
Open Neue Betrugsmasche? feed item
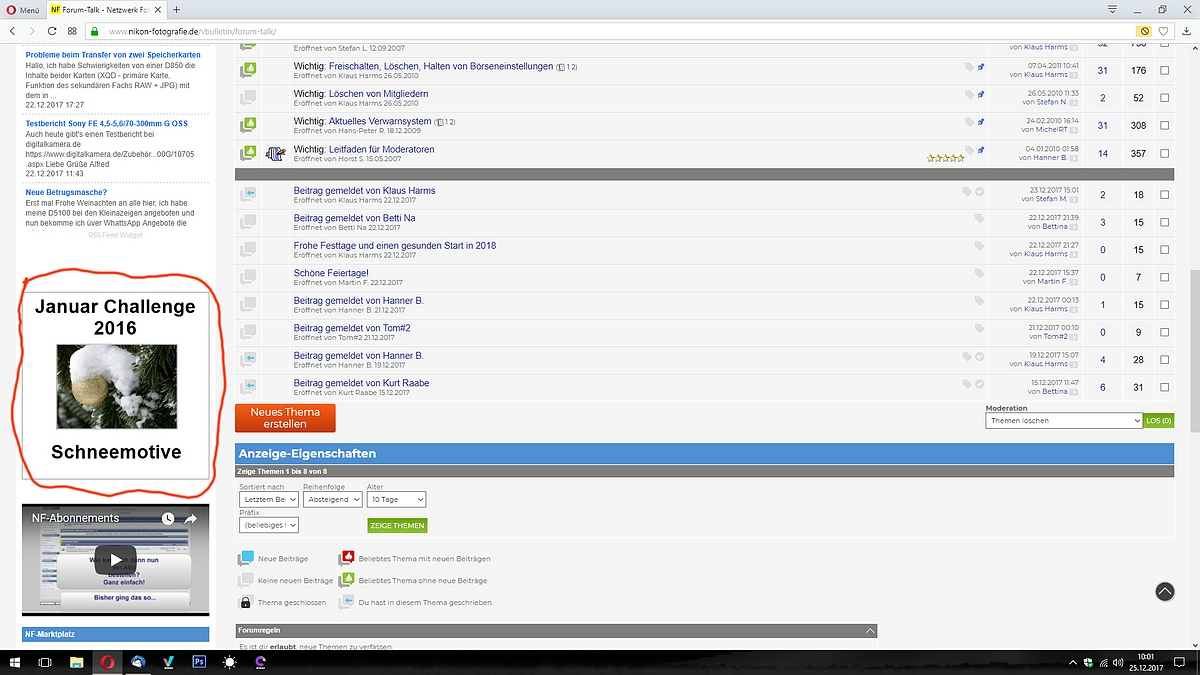coord(66,192)
